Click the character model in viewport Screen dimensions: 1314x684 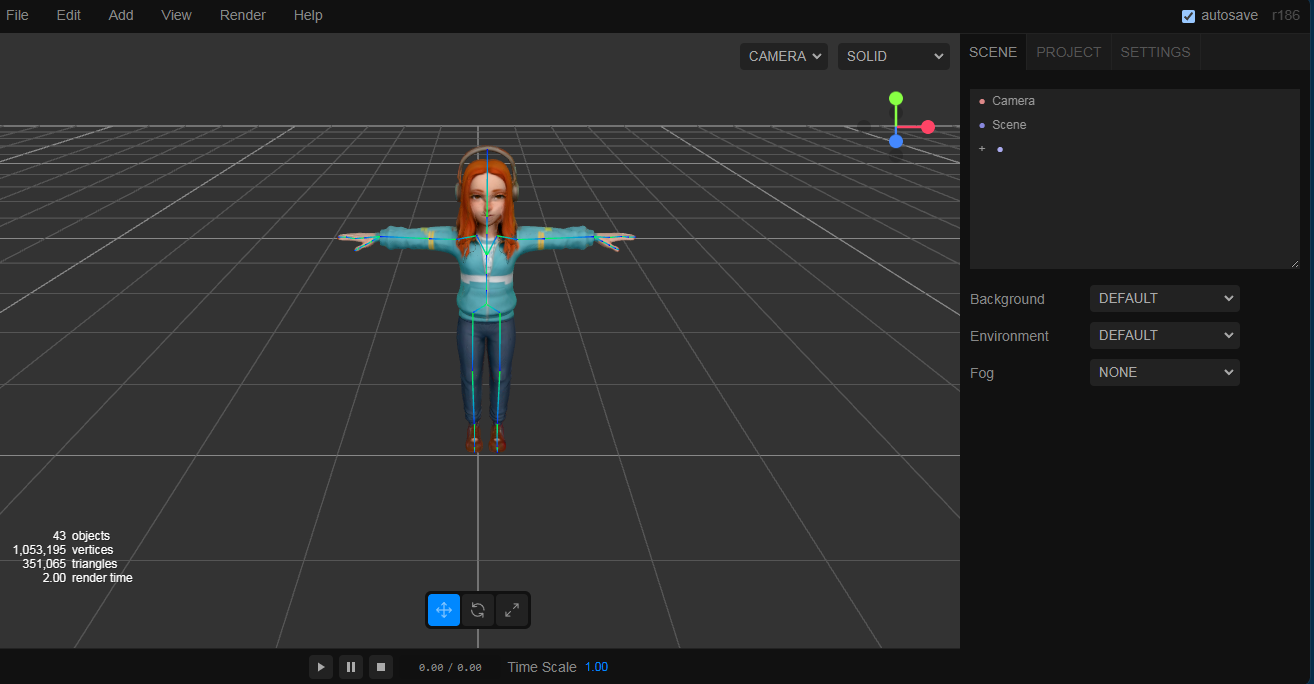(x=486, y=300)
